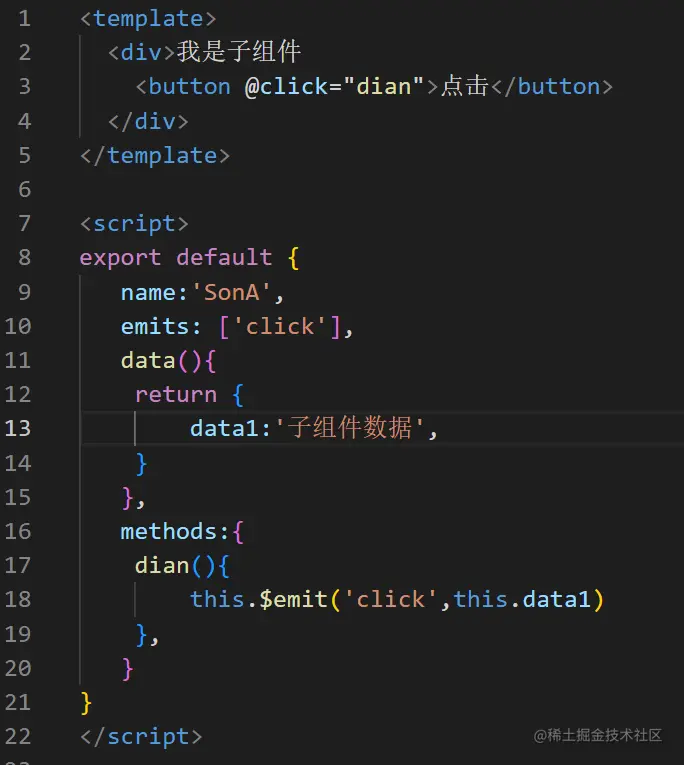684x765 pixels.
Task: Click the '子组件数据' string
Action: [x=349, y=428]
